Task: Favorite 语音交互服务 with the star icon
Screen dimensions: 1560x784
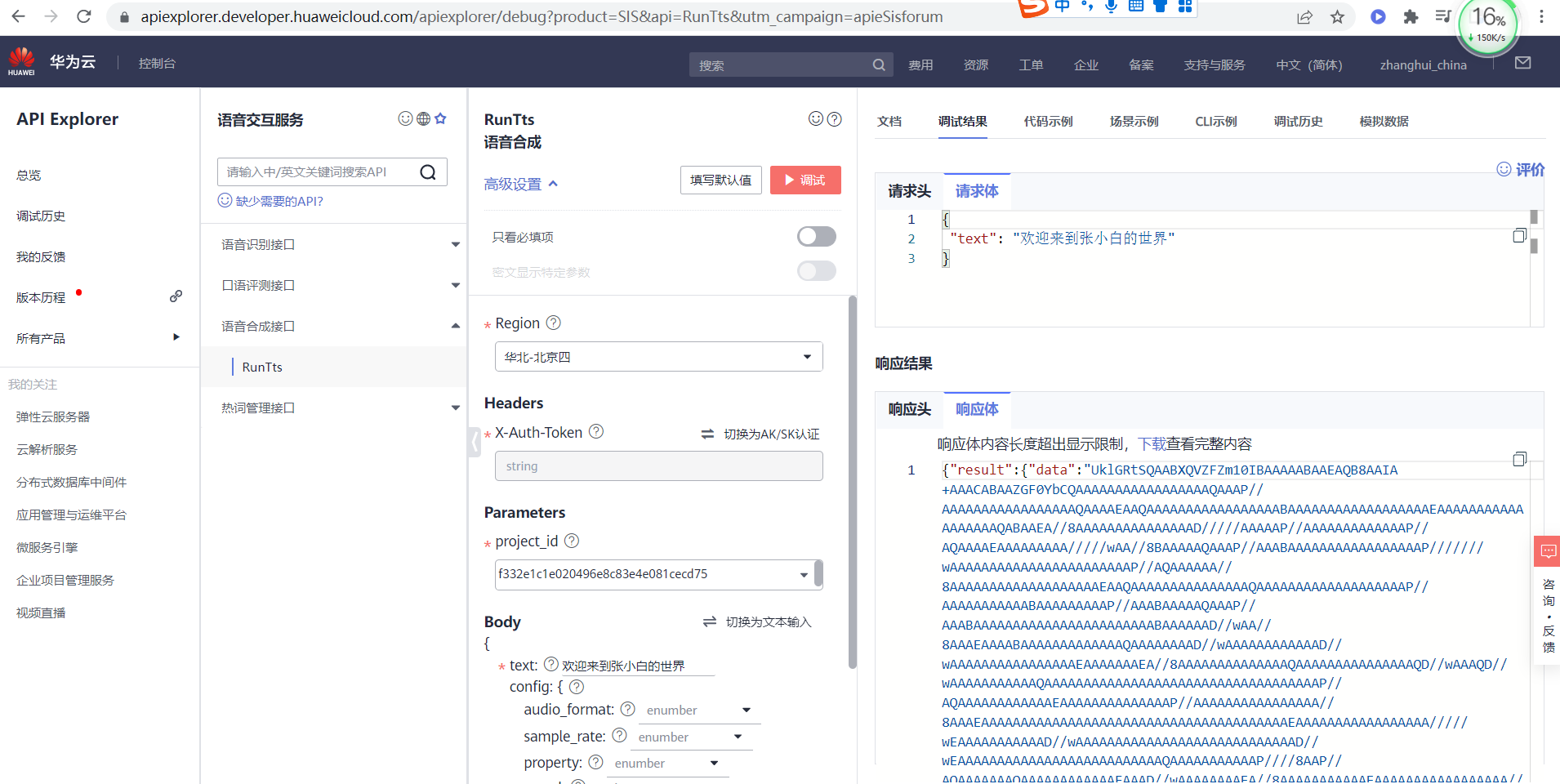Action: click(x=441, y=119)
